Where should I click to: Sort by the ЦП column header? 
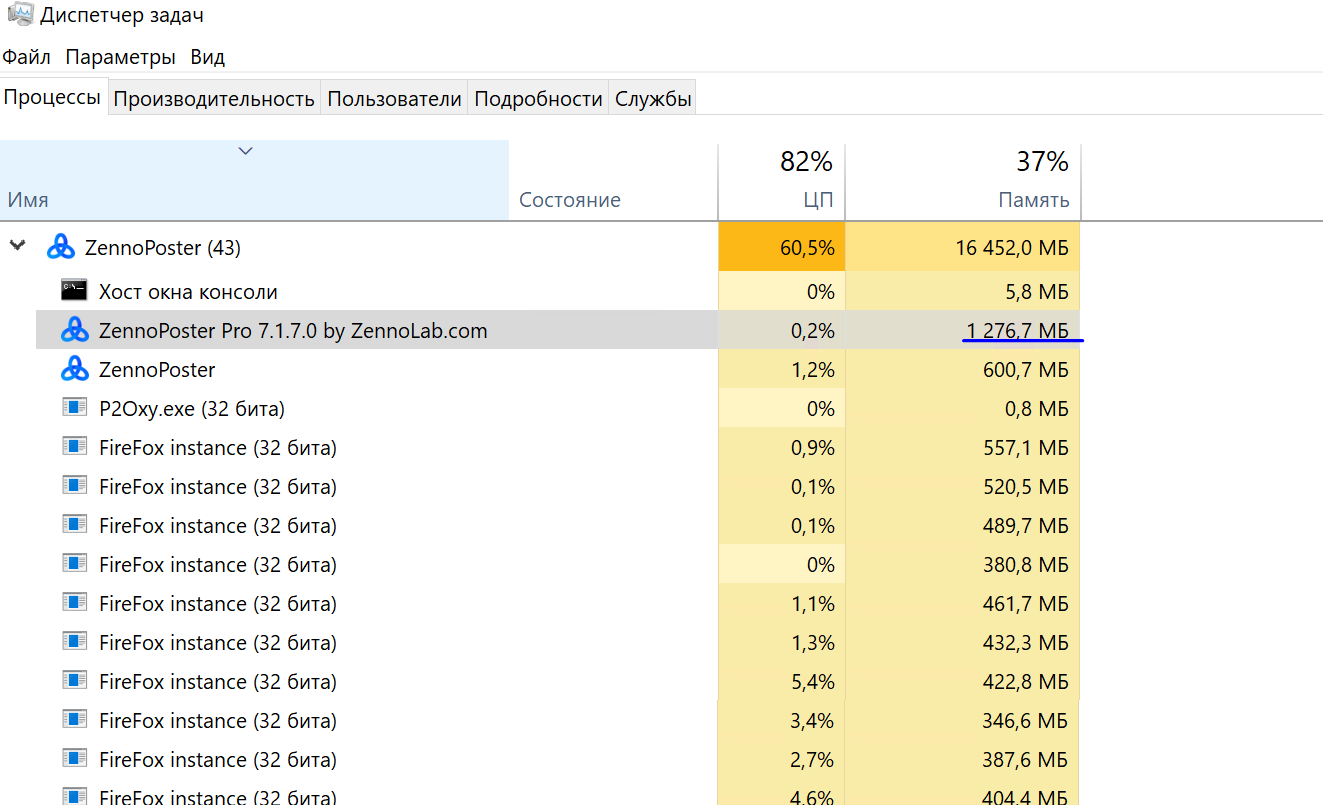tap(782, 181)
